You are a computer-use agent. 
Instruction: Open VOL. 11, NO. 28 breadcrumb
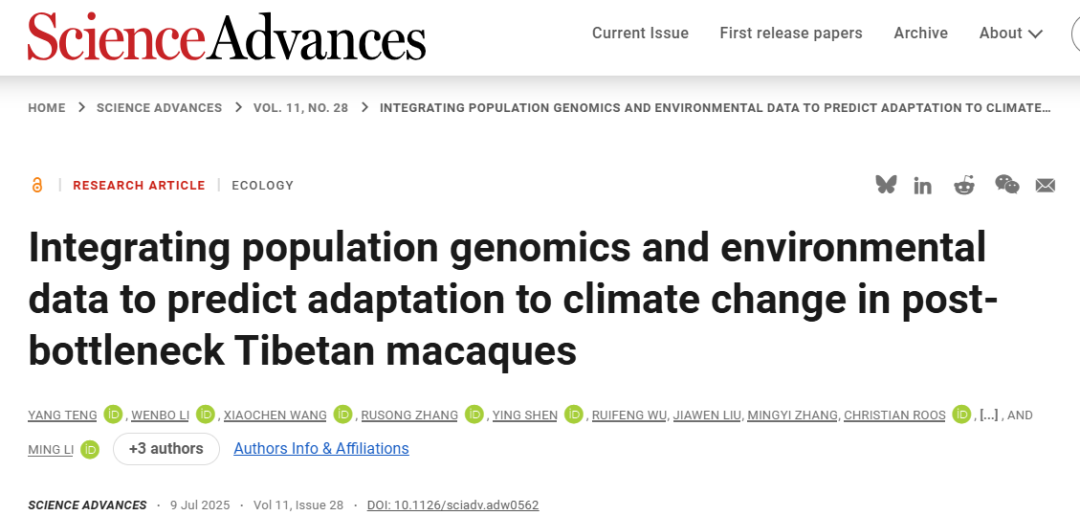pyautogui.click(x=301, y=107)
